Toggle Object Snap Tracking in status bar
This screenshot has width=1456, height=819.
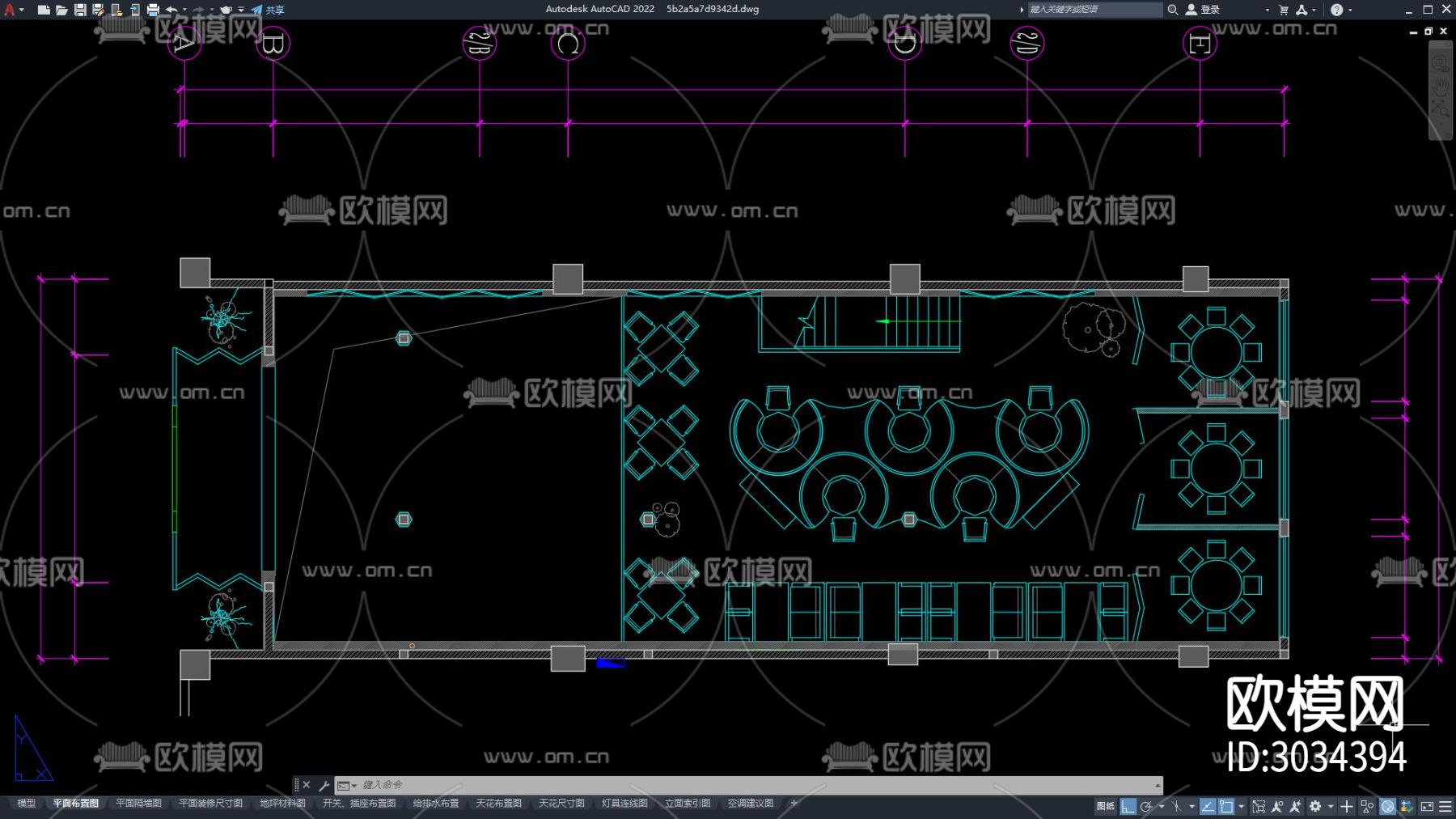tap(1208, 806)
